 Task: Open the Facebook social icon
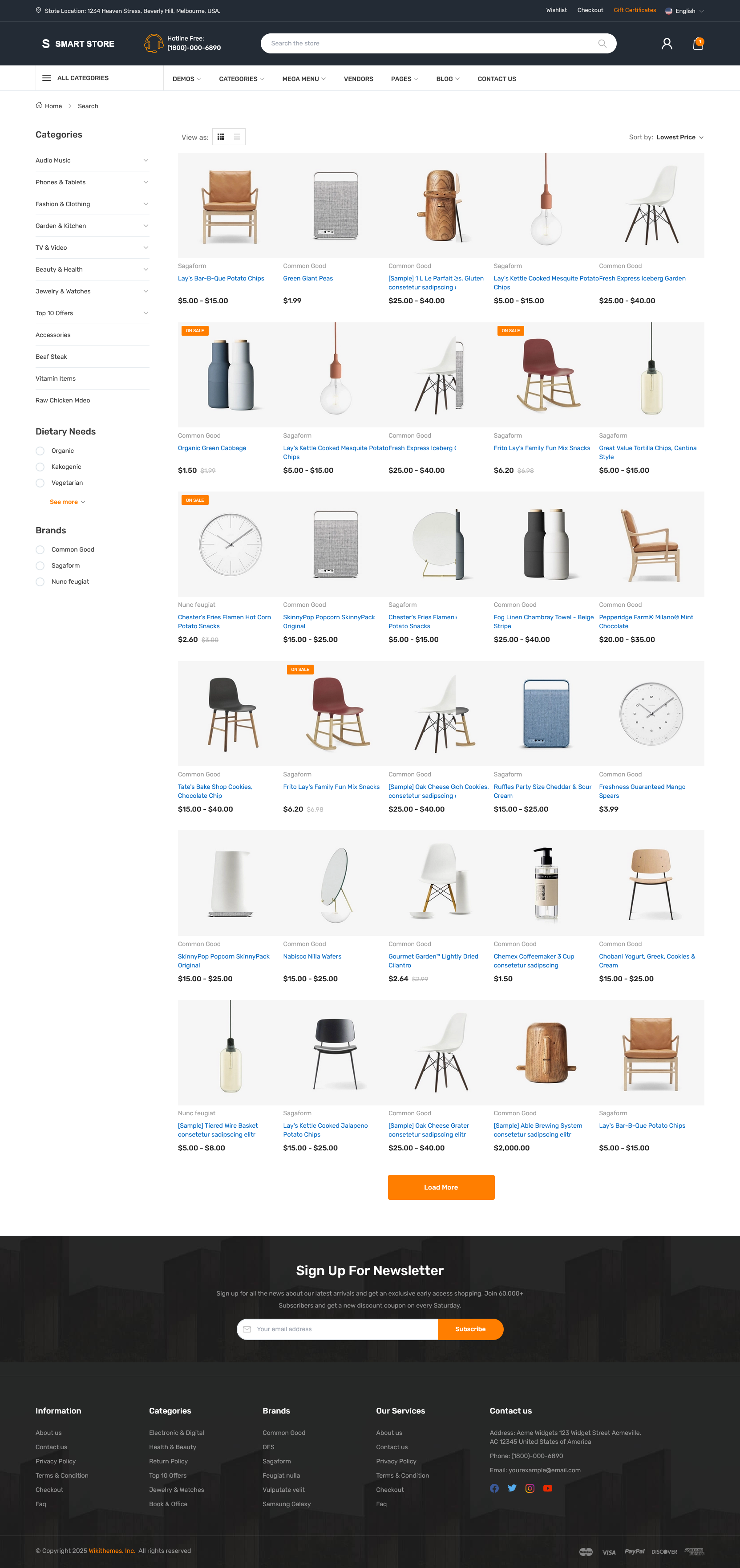tap(494, 1488)
